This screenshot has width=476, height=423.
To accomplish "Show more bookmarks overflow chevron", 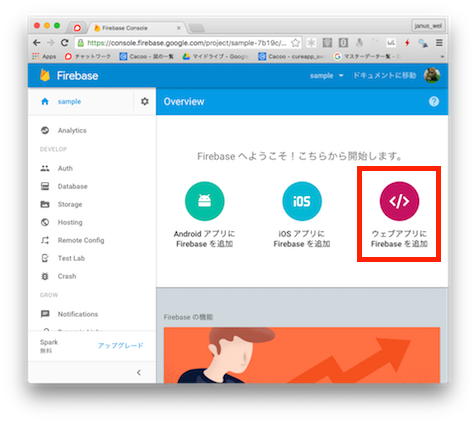I will pos(442,57).
